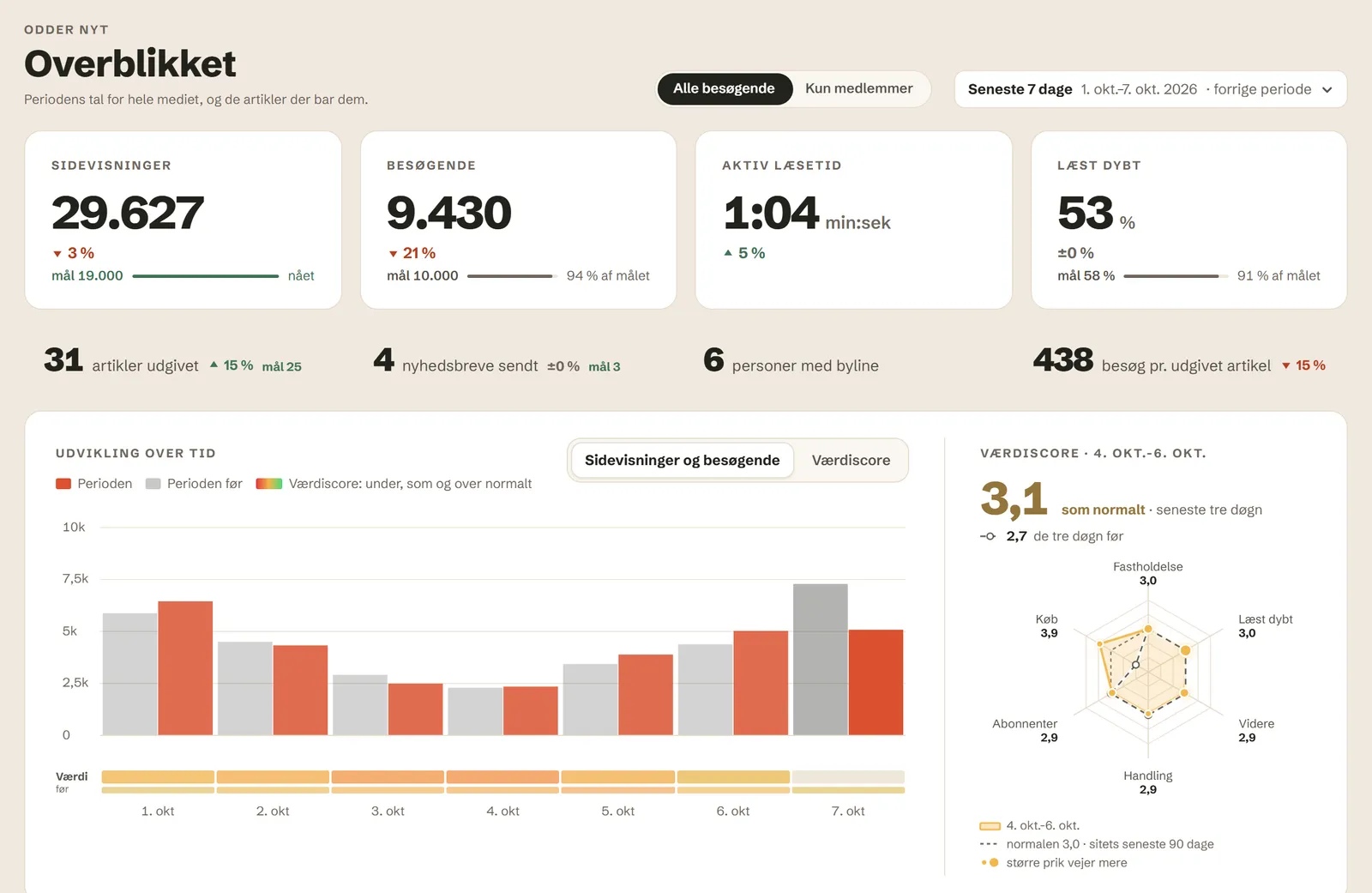Click the 9.430 besøgende value
Image resolution: width=1372 pixels, height=893 pixels.
click(x=449, y=213)
